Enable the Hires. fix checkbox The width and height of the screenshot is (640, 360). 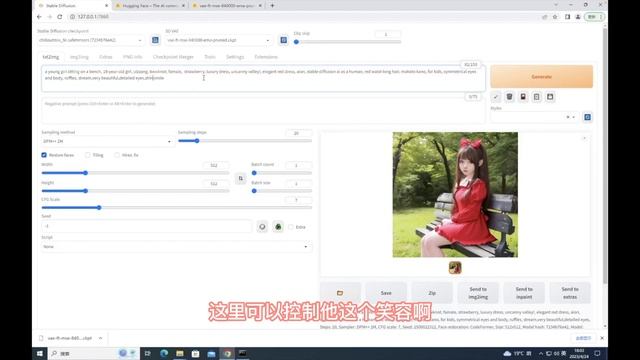pos(117,155)
